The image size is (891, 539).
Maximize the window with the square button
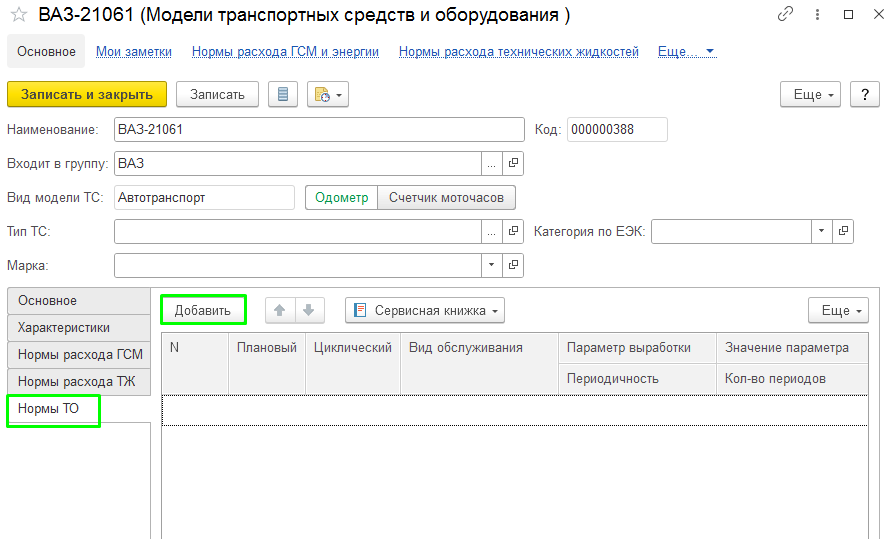(848, 15)
